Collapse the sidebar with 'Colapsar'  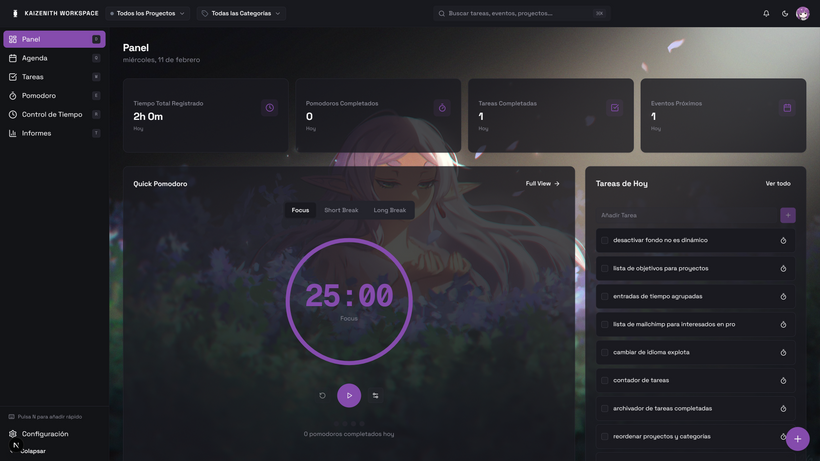click(32, 451)
